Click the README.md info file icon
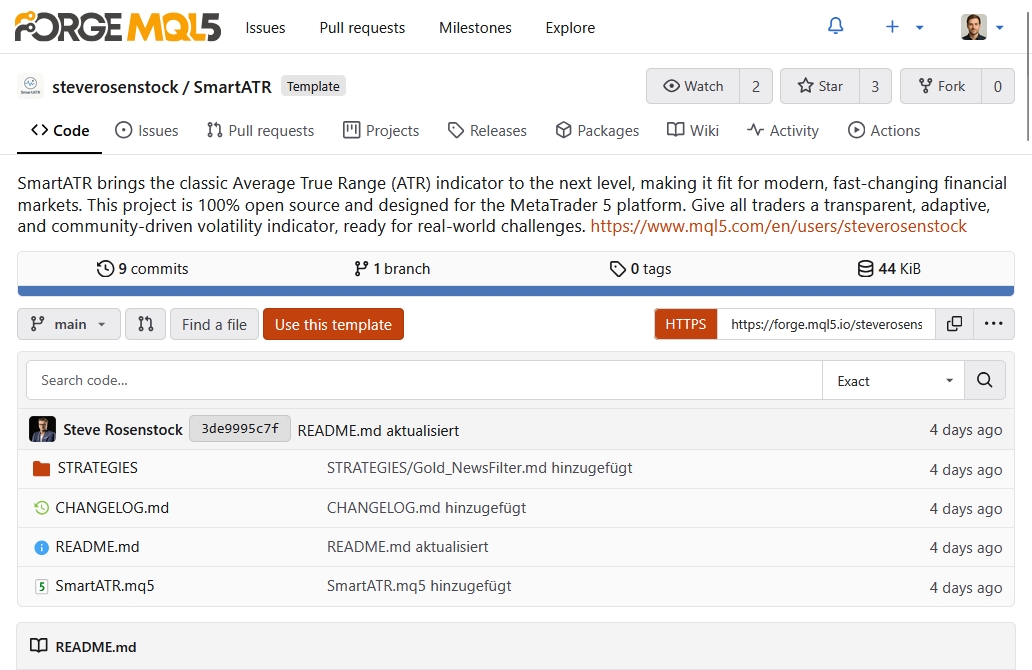This screenshot has width=1032, height=670. (x=41, y=547)
